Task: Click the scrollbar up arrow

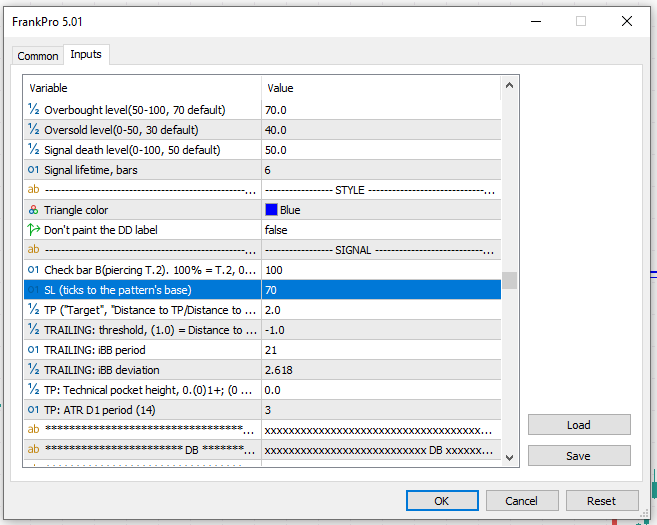Action: [x=510, y=87]
